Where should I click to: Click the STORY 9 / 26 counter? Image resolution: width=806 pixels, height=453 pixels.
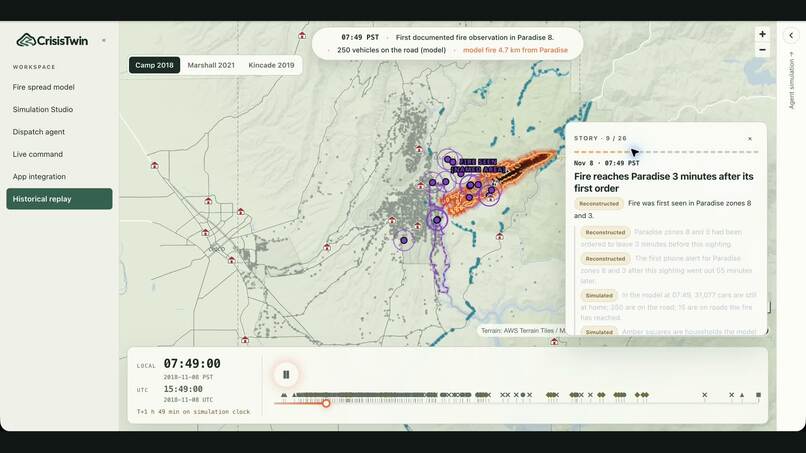(x=600, y=138)
